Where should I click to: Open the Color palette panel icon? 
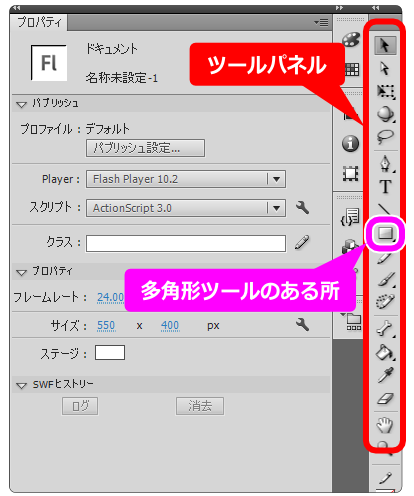pos(351,40)
